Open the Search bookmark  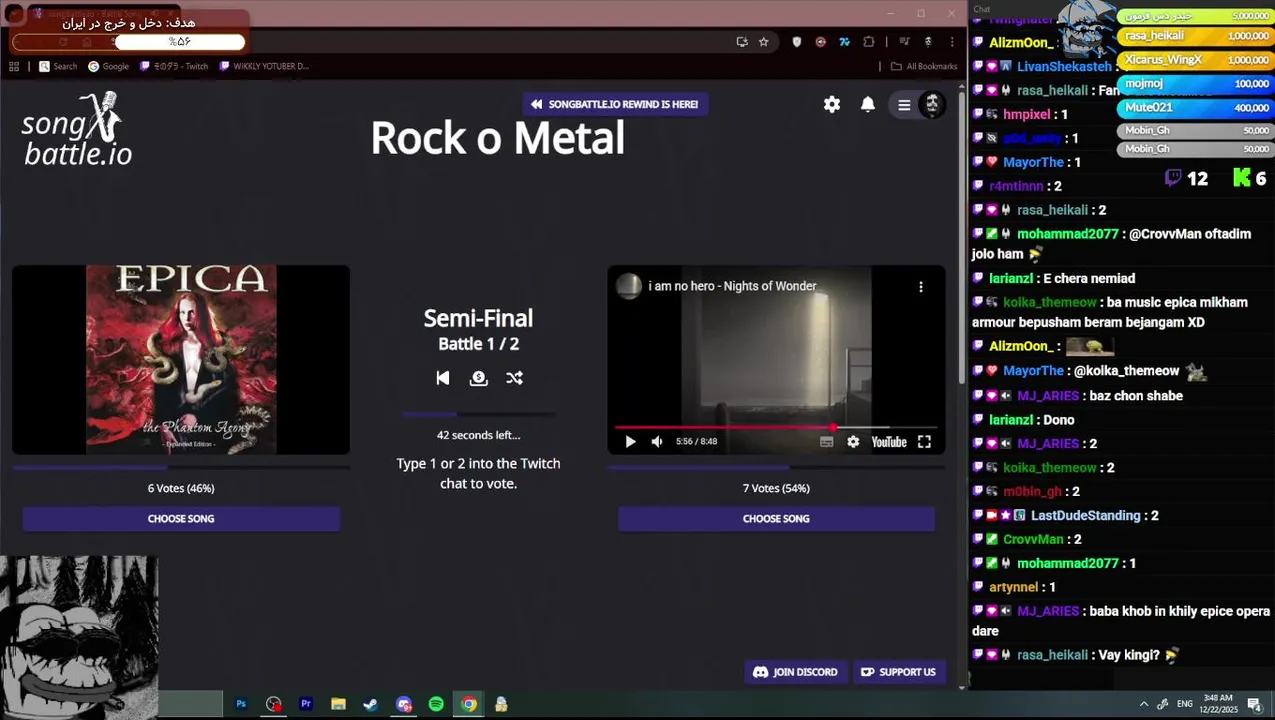pos(58,66)
